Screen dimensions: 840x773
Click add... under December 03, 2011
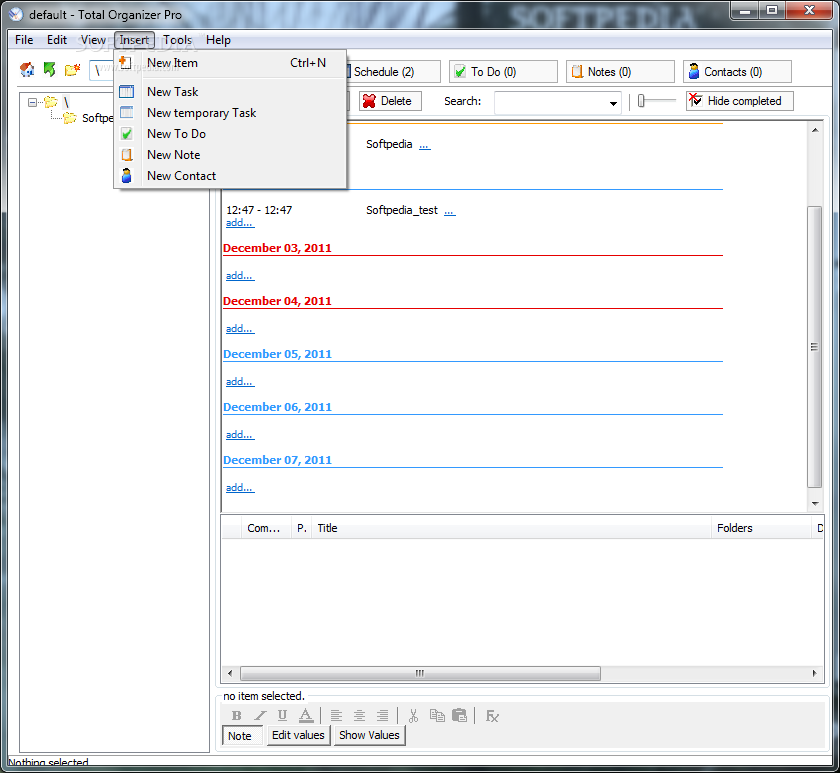click(239, 276)
